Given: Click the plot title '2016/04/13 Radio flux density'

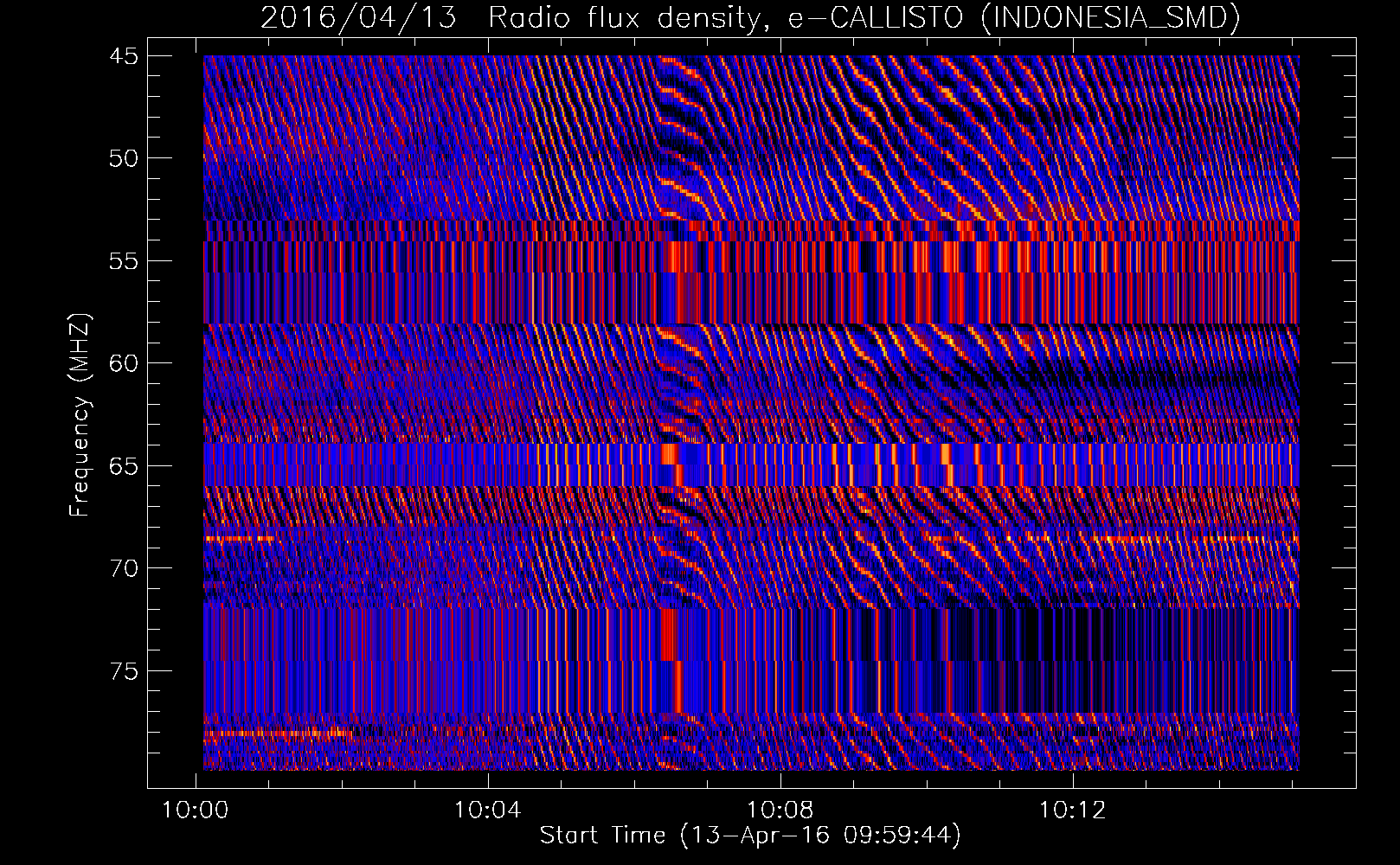Looking at the screenshot, I should pos(750,17).
